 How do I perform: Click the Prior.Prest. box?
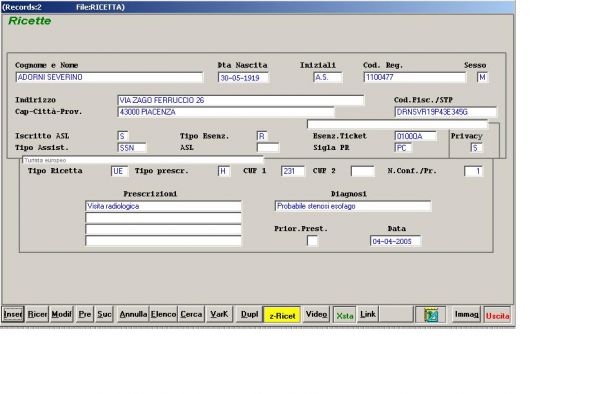312,241
